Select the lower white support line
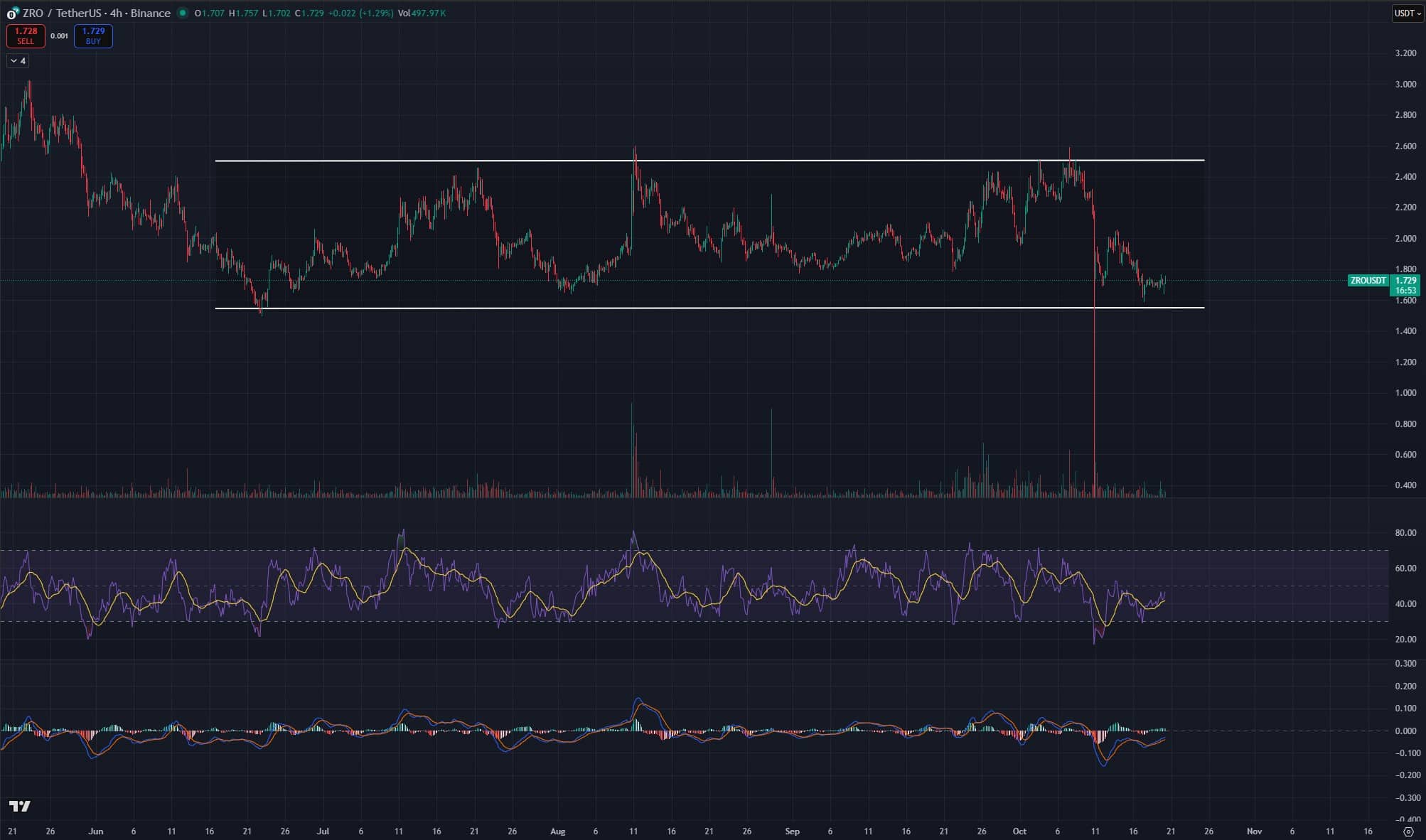The image size is (1426, 840). 711,308
